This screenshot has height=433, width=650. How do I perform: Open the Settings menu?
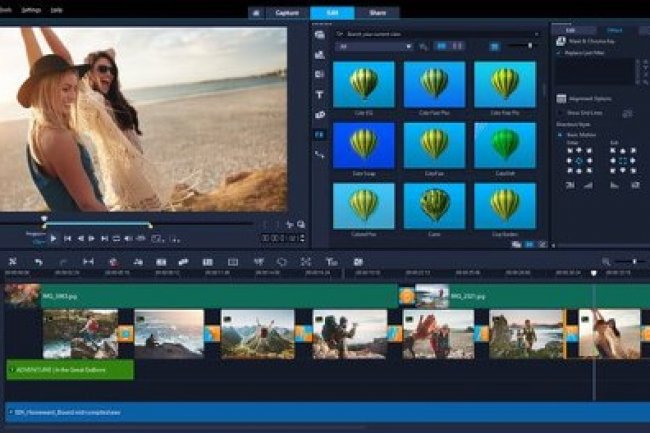coord(31,9)
